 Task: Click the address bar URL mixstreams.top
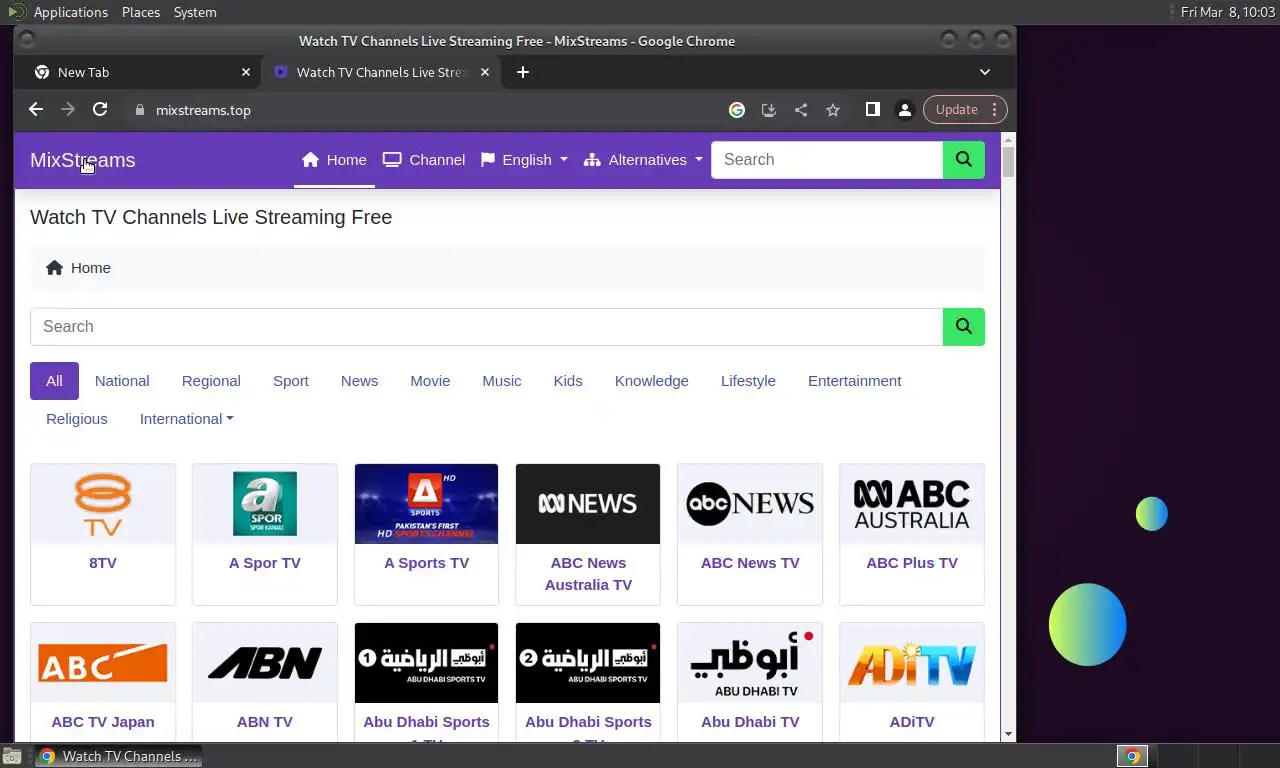(x=203, y=110)
